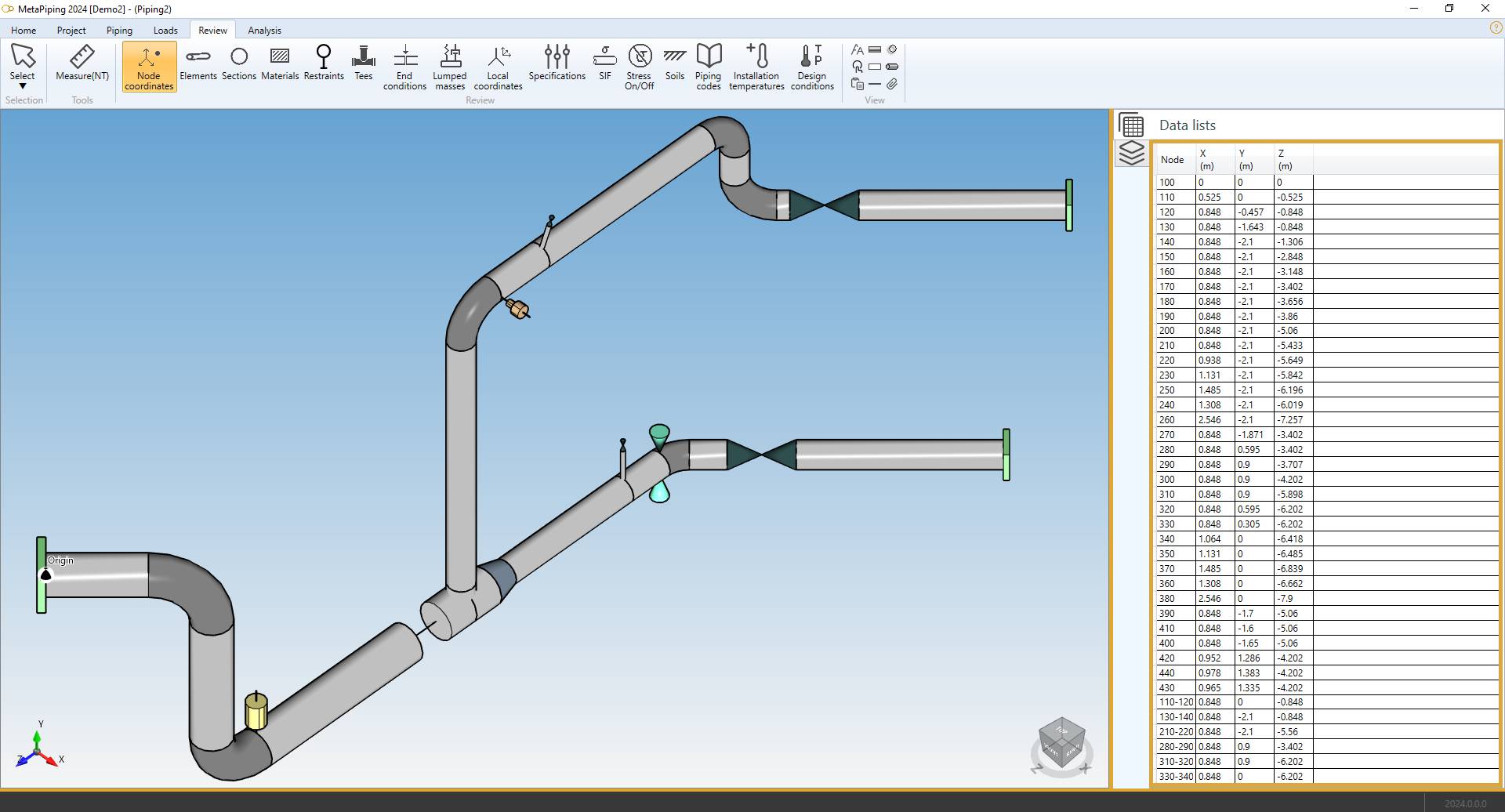Select node 110 in the table

click(x=1176, y=198)
